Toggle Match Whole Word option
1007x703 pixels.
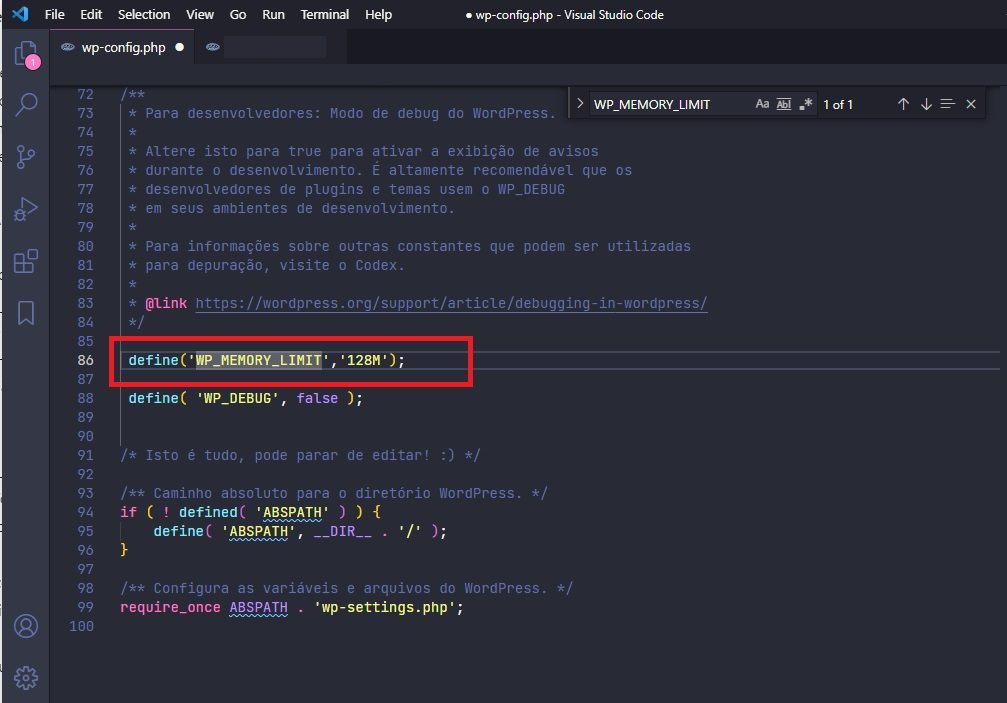[784, 104]
